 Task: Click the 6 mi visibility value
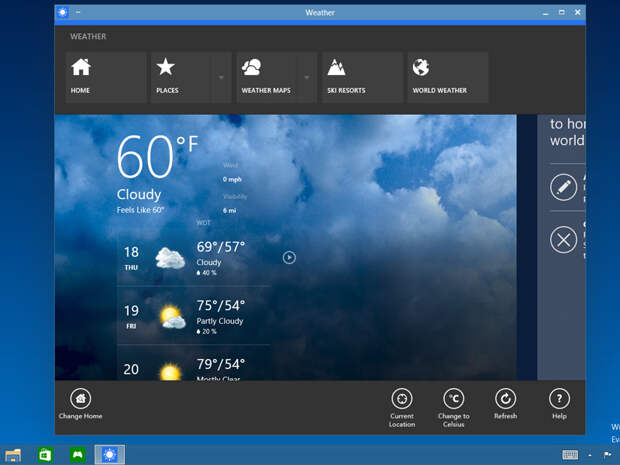(229, 211)
